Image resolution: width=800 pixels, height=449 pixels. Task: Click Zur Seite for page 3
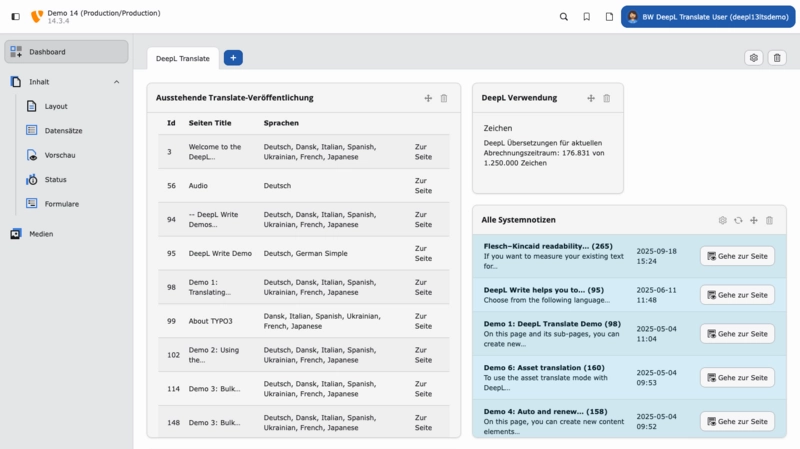point(423,152)
